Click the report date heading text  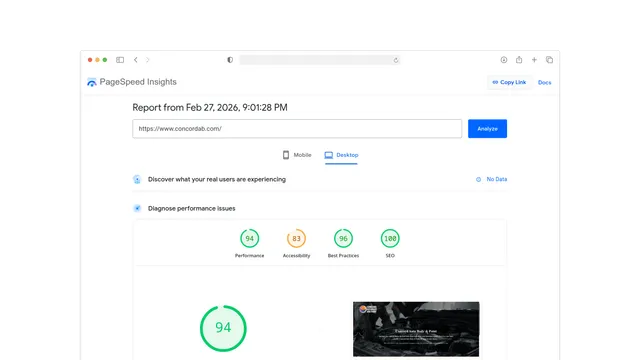210,107
